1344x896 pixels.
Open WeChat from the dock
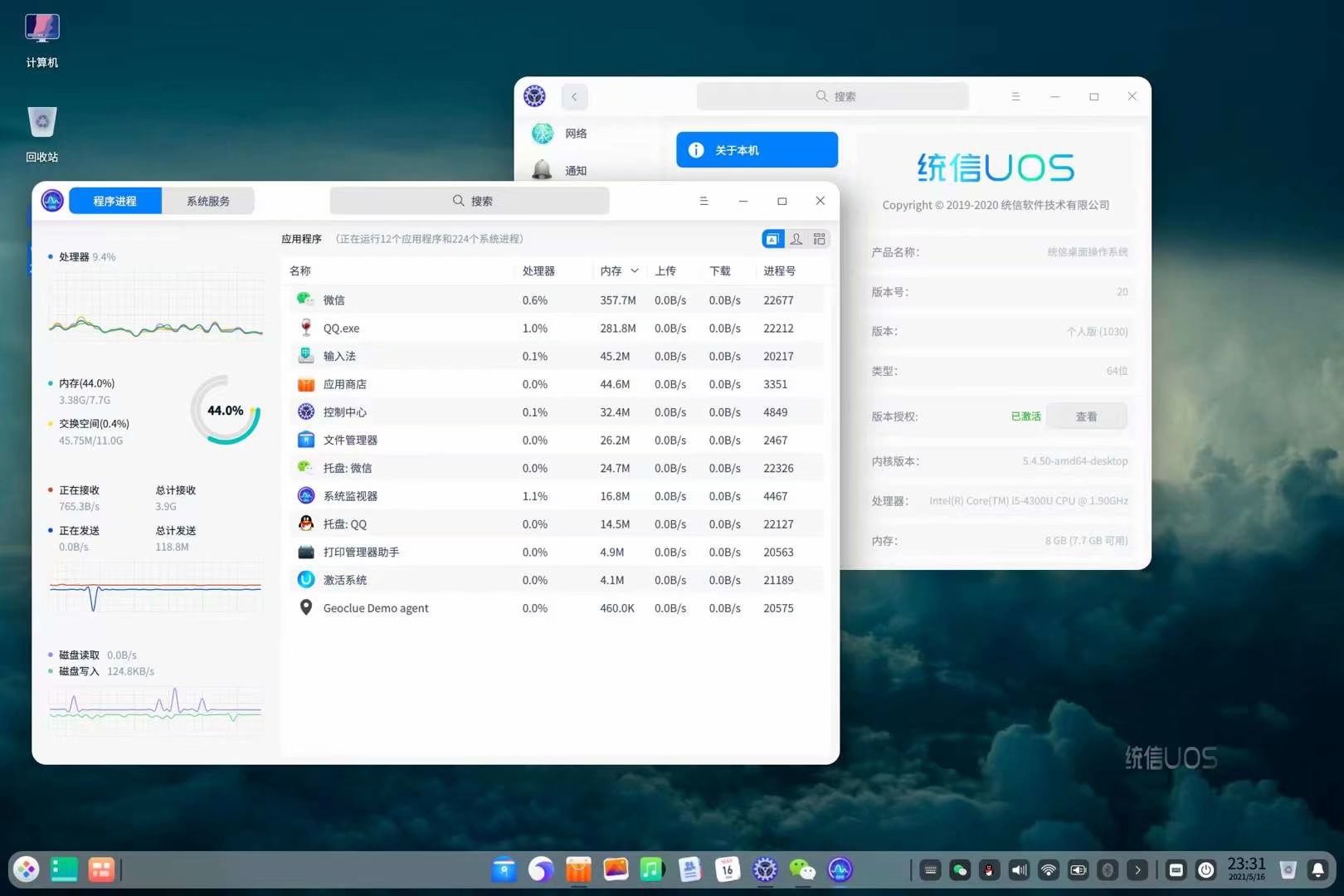802,869
